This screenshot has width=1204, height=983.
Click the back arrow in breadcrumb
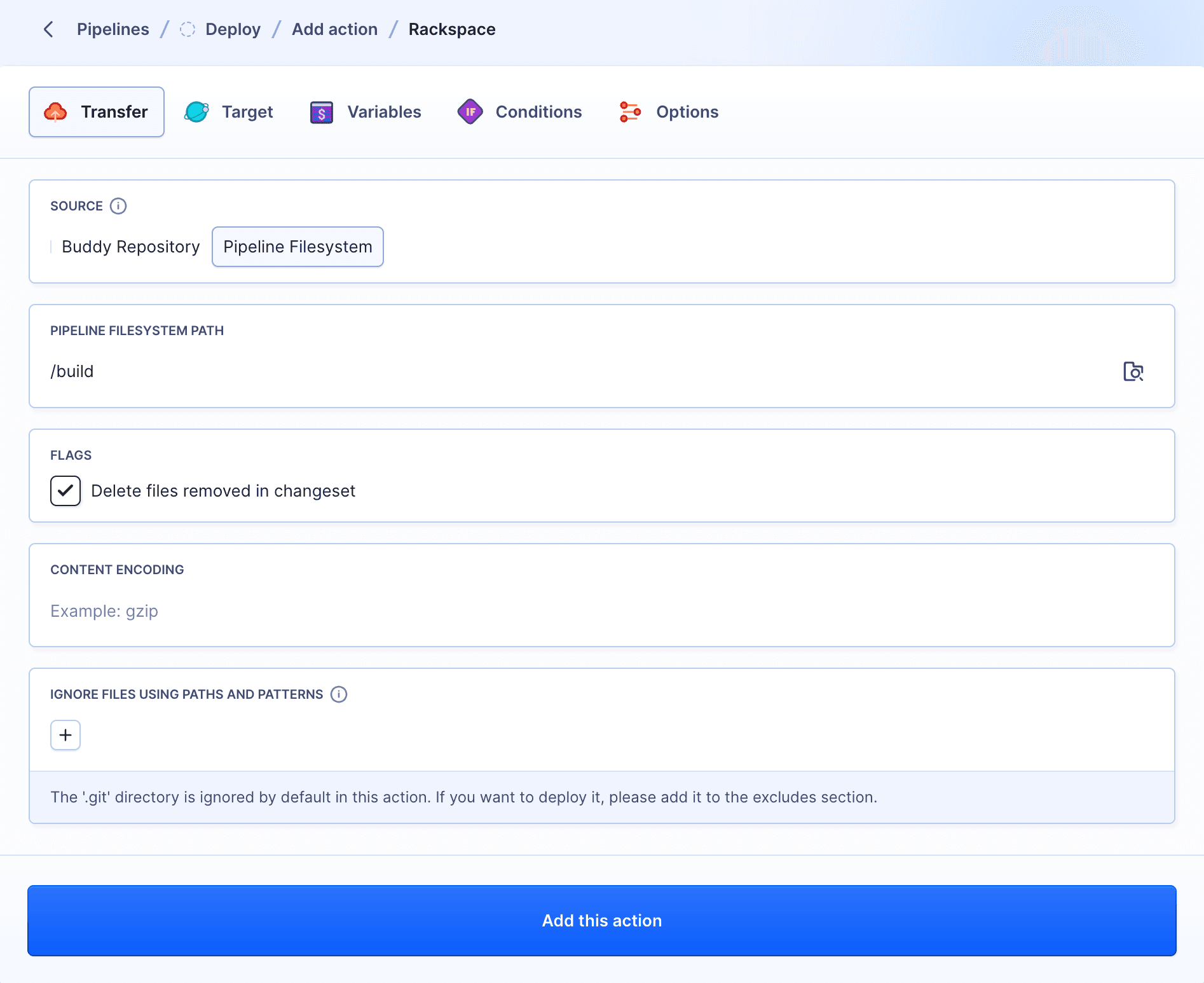[x=48, y=29]
